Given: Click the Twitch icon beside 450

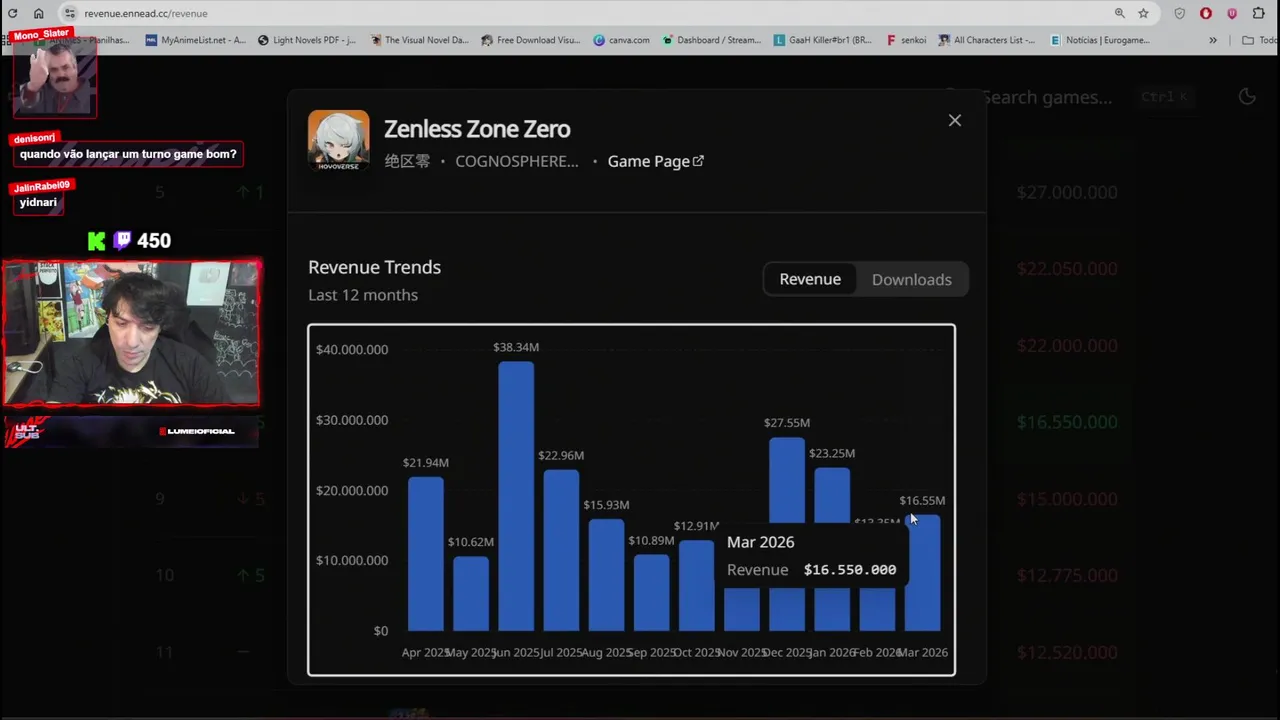Looking at the screenshot, I should pos(122,240).
